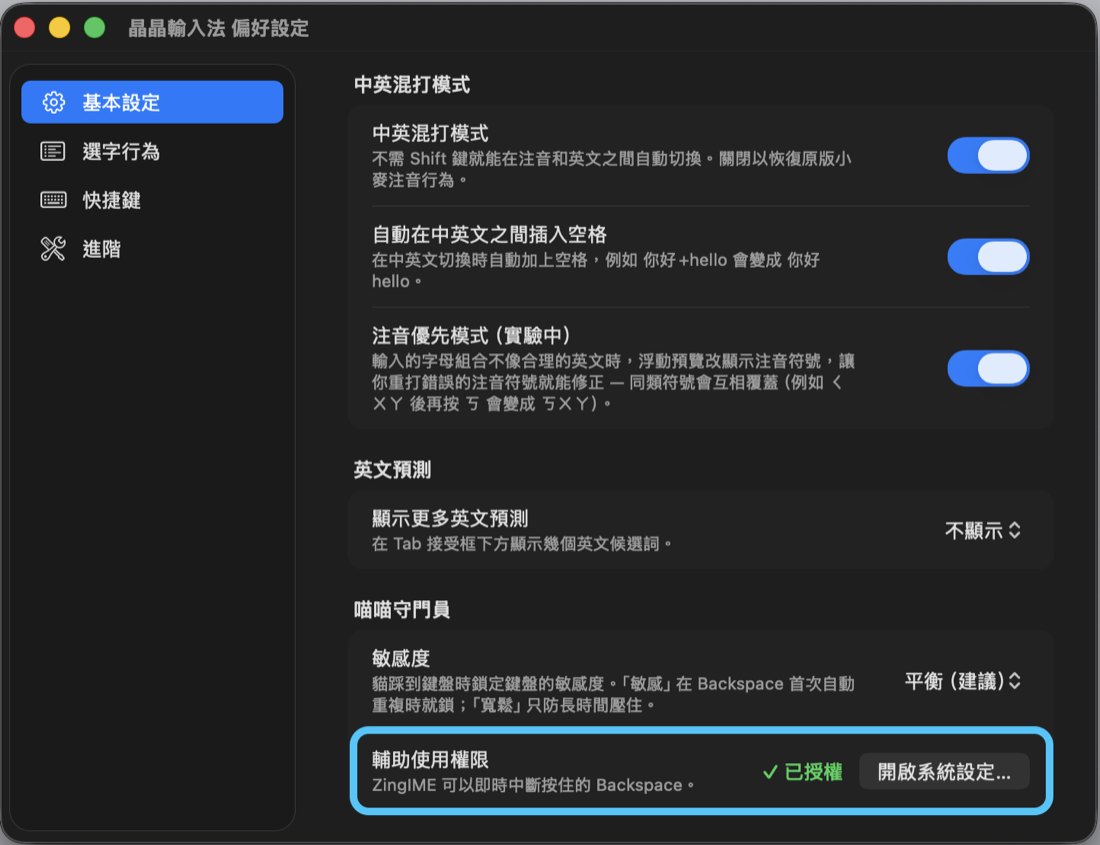Screen dimensions: 1100x845
Task: Close the preferences window with the red button
Action: pyautogui.click(x=25, y=28)
